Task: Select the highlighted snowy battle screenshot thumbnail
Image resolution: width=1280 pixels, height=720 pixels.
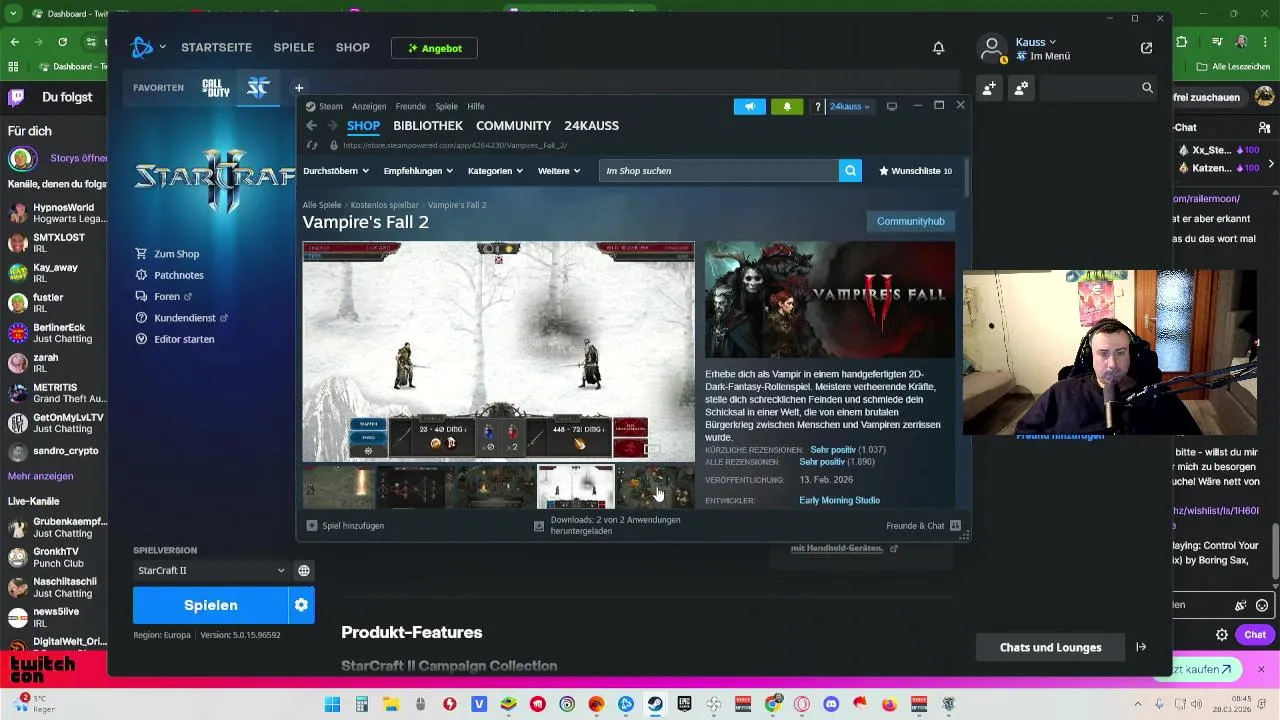Action: (x=576, y=486)
